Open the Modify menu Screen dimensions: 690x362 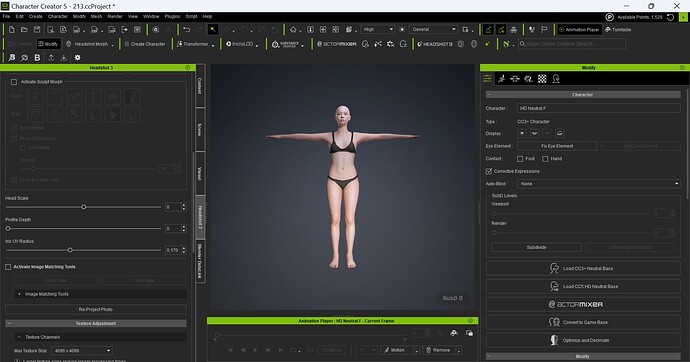(79, 16)
